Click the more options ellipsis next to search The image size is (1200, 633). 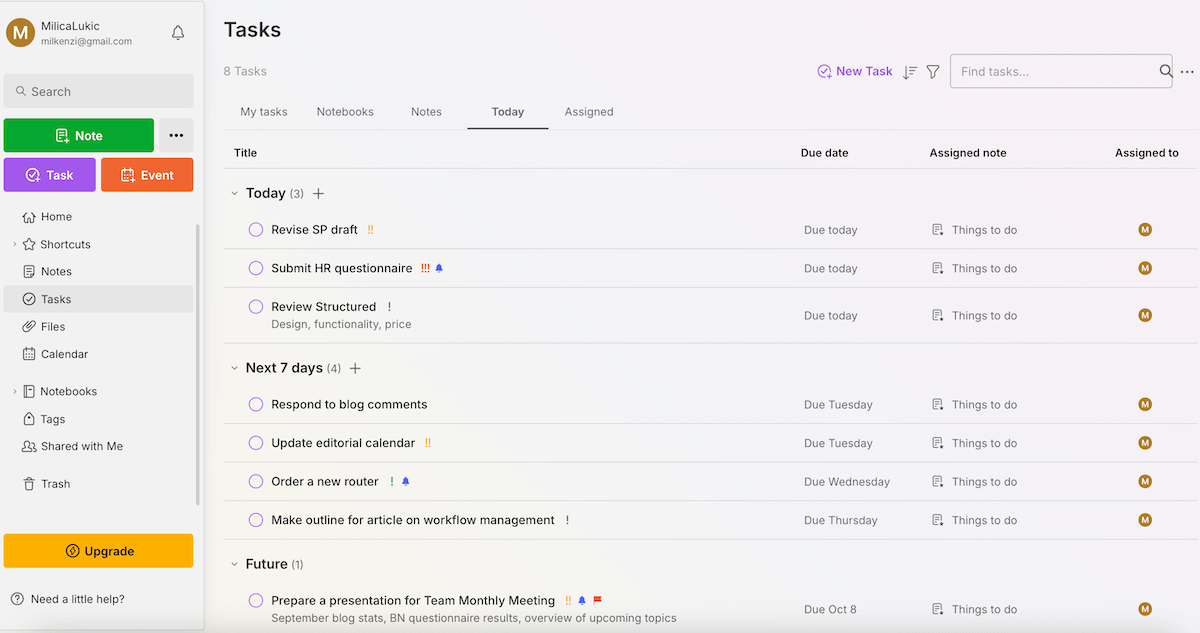(x=1188, y=71)
